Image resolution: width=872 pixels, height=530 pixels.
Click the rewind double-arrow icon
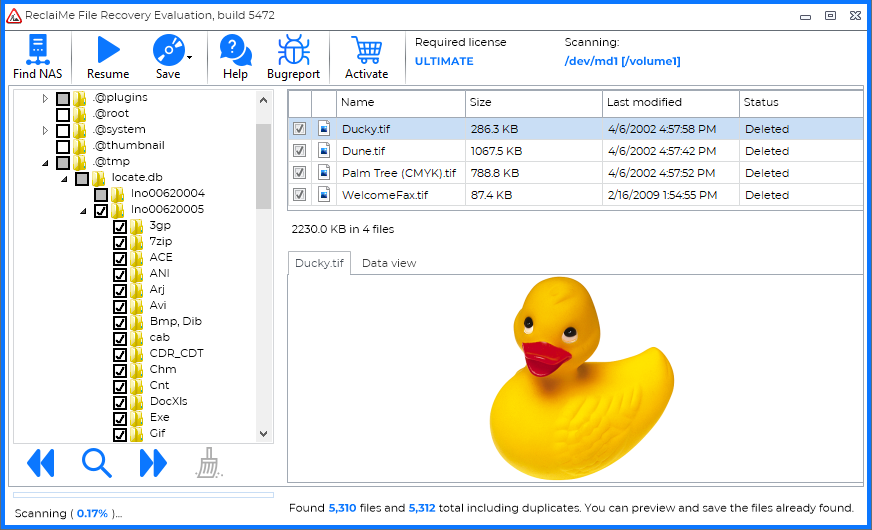click(x=41, y=462)
